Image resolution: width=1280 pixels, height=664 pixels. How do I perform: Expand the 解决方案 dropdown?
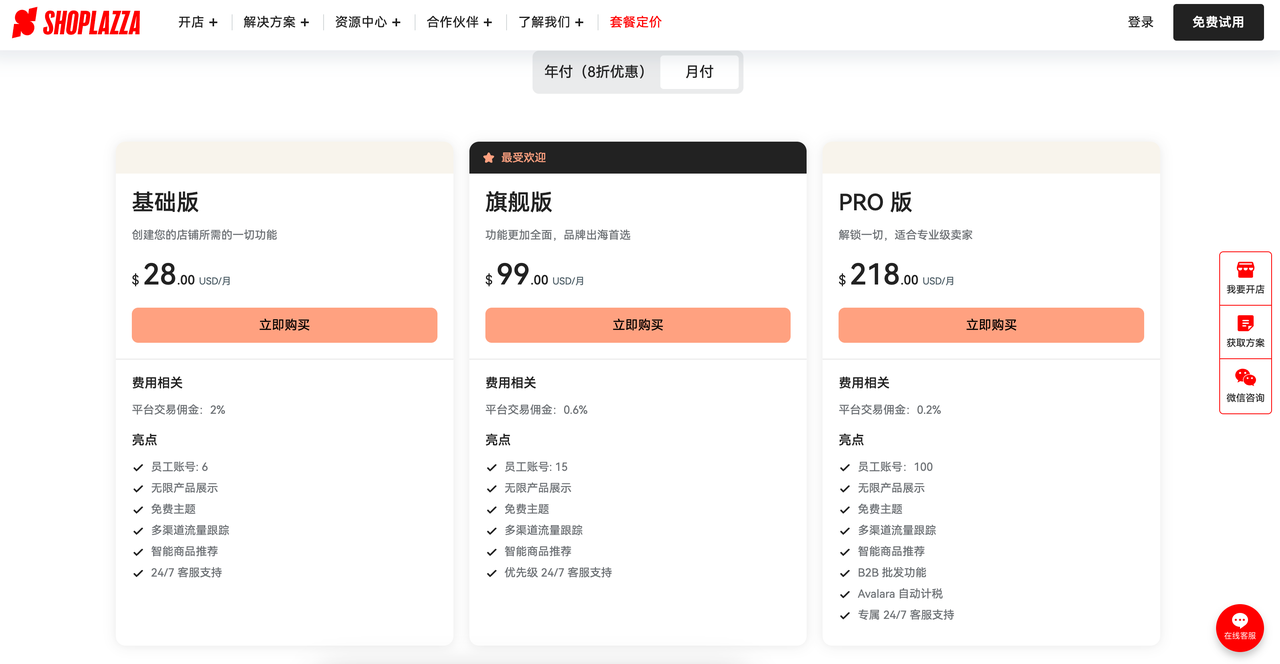tap(276, 22)
